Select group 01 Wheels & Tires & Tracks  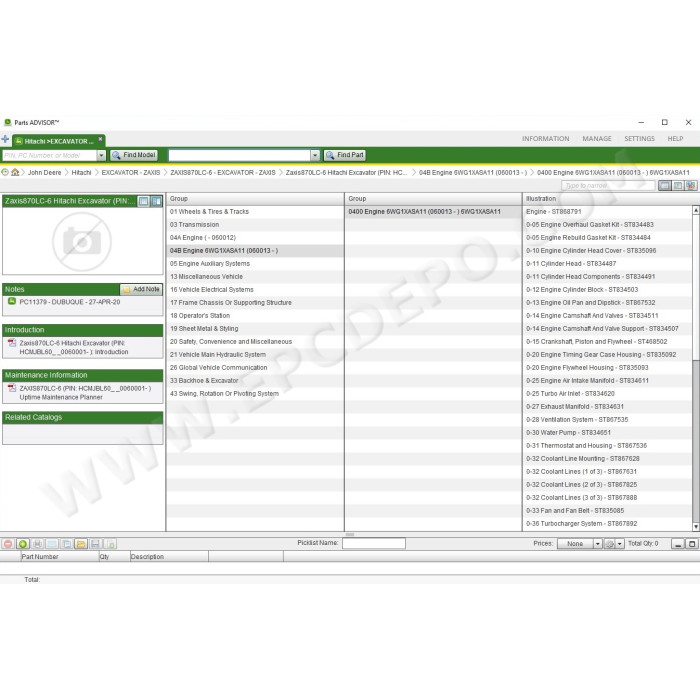tap(255, 212)
